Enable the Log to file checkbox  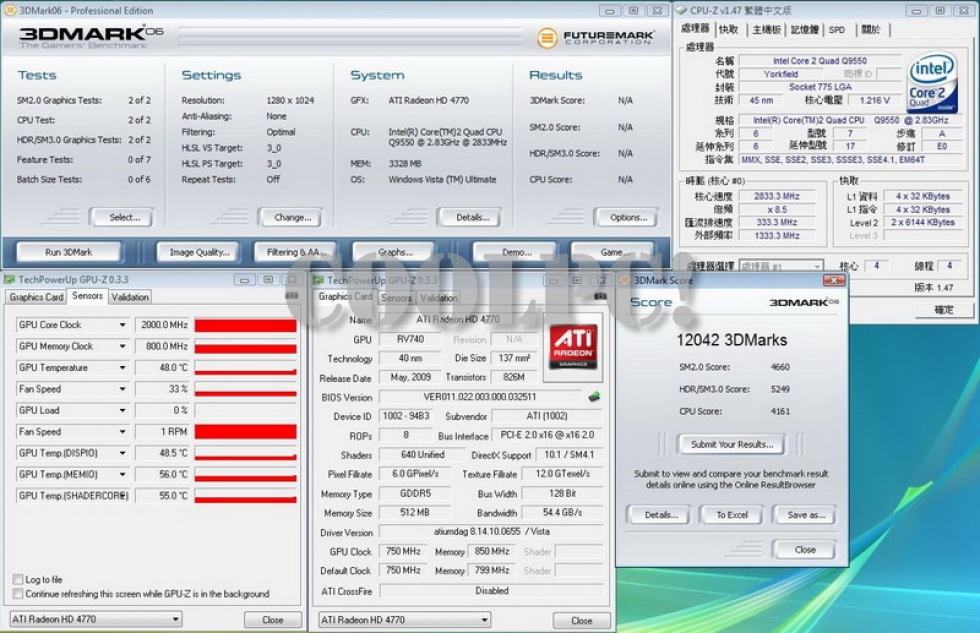click(18, 579)
